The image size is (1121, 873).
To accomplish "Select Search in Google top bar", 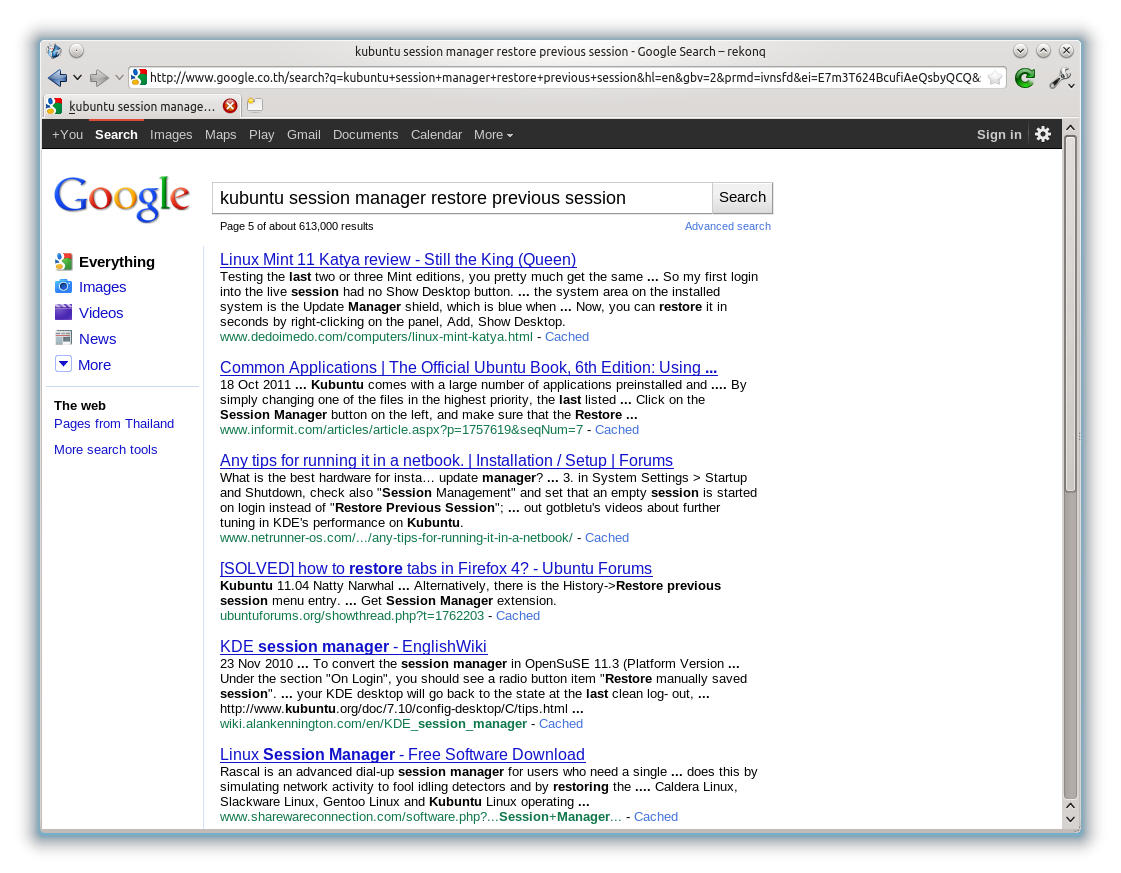I will (x=116, y=134).
